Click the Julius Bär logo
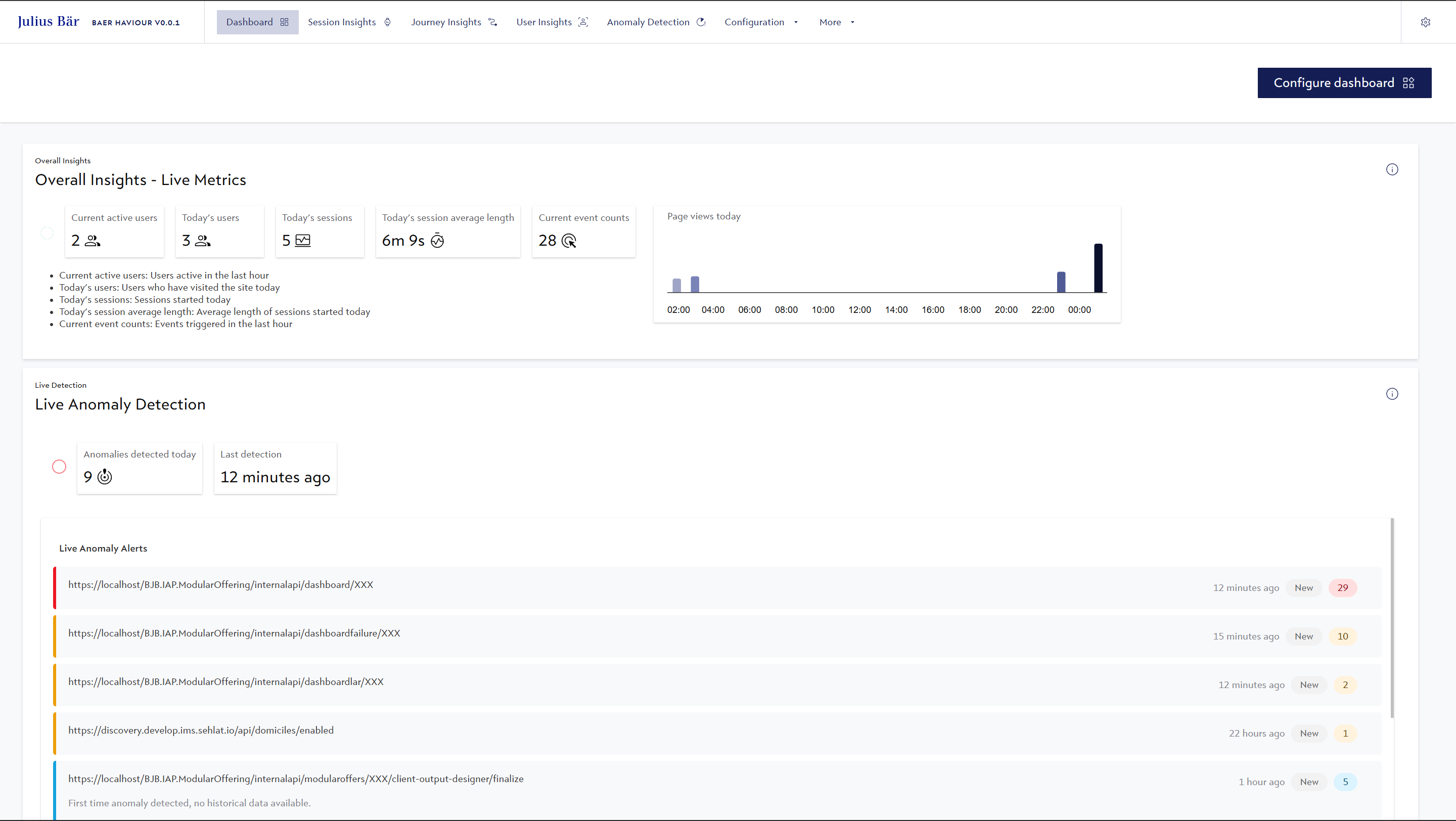 tap(49, 21)
